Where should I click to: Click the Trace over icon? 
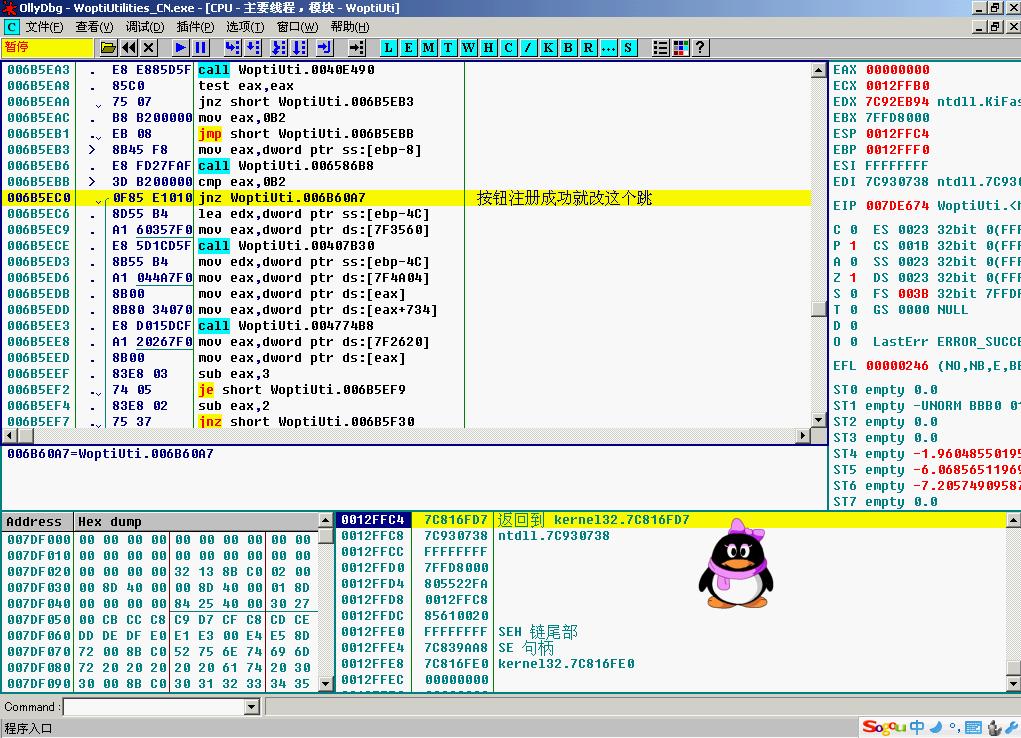[299, 48]
